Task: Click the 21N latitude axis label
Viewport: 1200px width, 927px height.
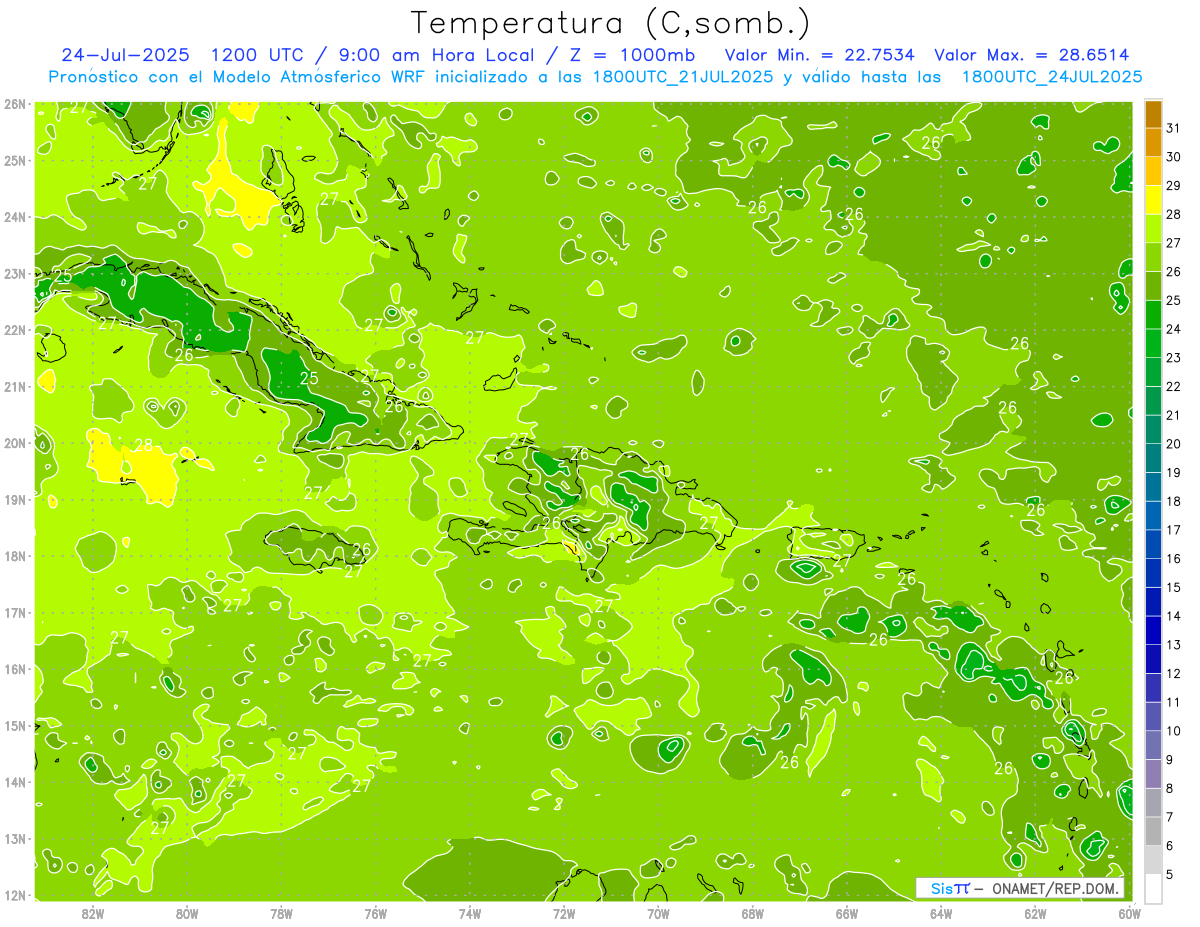Action: pyautogui.click(x=14, y=386)
